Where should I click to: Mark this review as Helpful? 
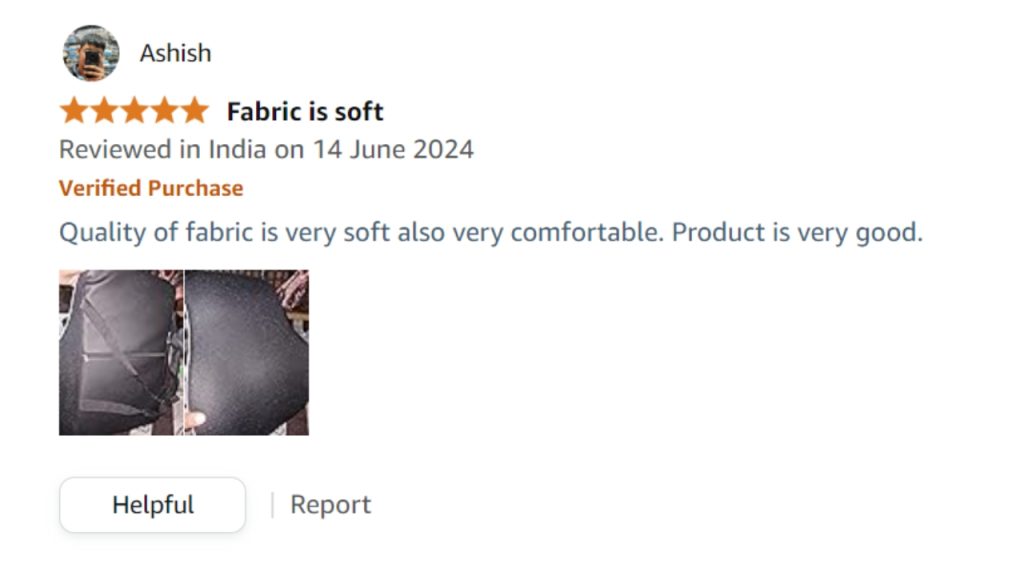(x=152, y=505)
